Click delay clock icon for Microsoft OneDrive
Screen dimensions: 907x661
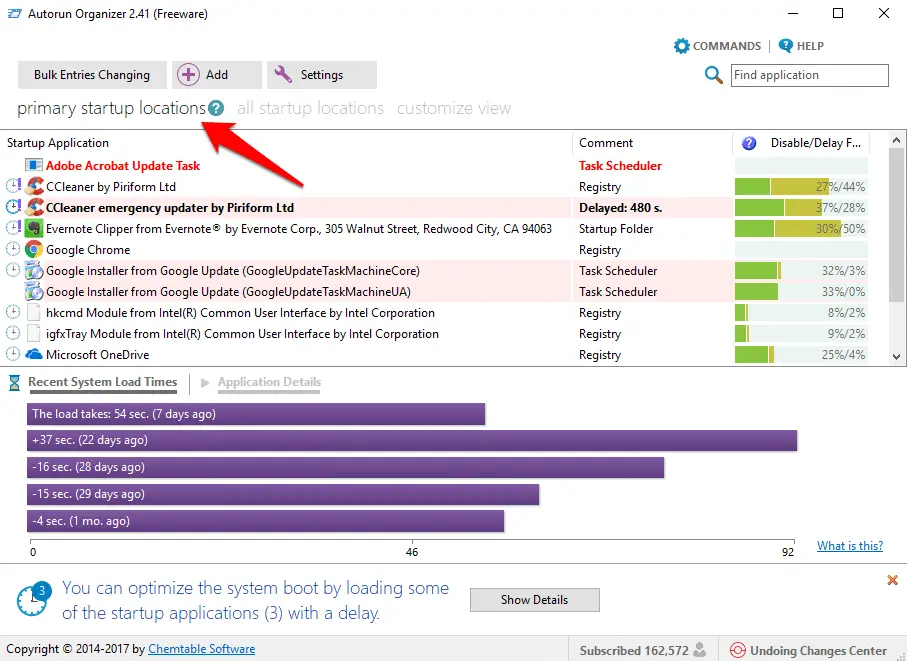coord(13,354)
